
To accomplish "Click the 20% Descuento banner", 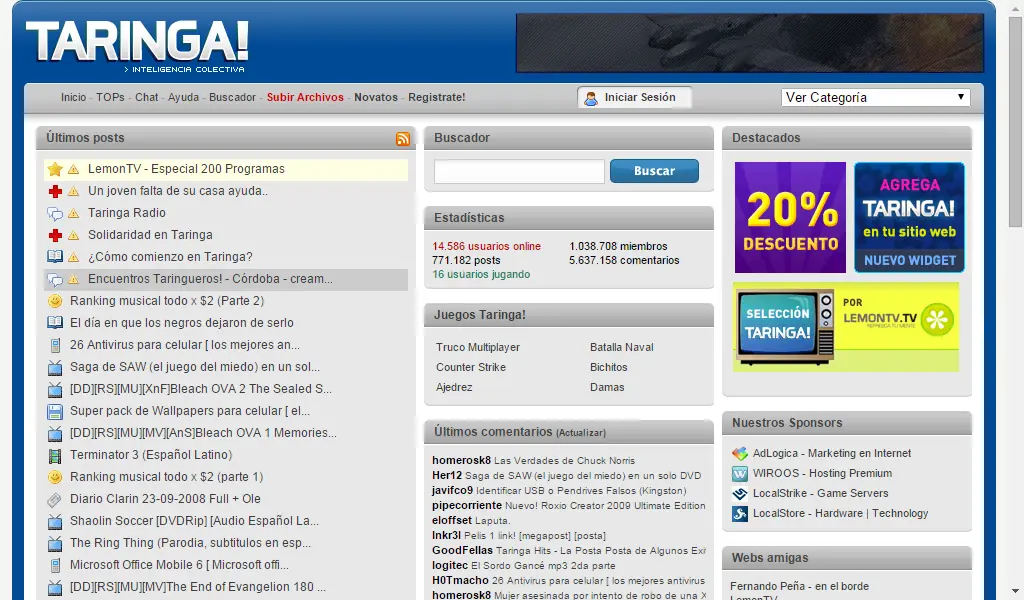I will [x=790, y=217].
